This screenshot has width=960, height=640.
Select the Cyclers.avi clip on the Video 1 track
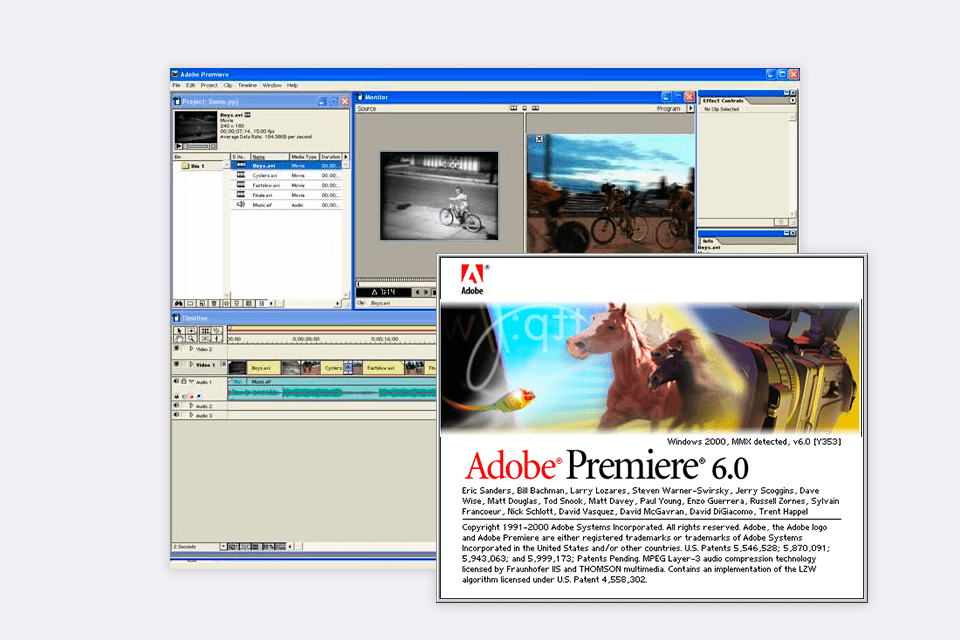pos(332,366)
